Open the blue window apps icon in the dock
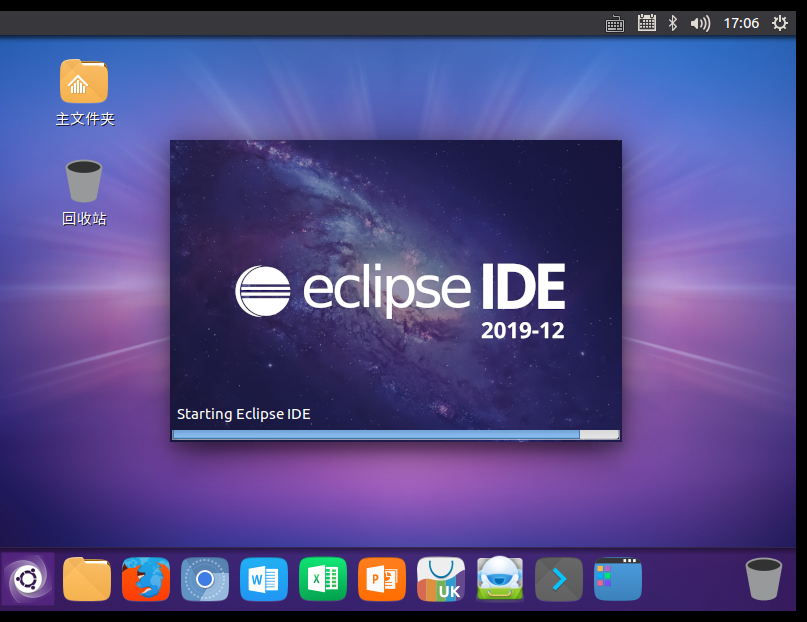This screenshot has width=807, height=622. [x=618, y=579]
